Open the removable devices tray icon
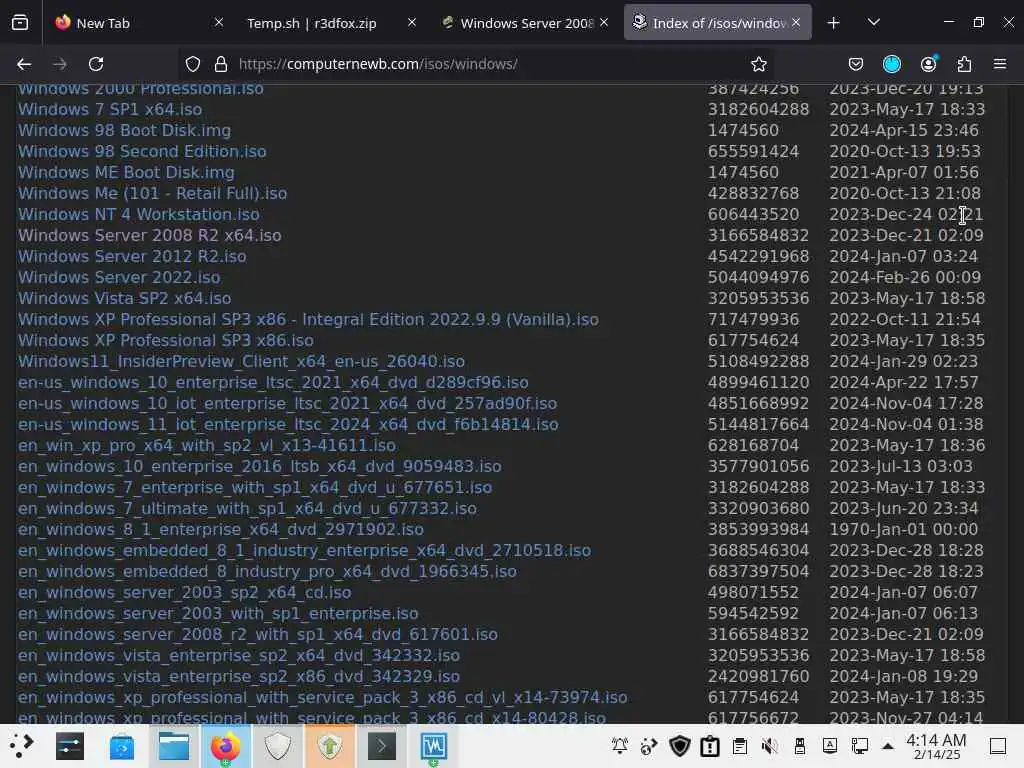 (800, 746)
